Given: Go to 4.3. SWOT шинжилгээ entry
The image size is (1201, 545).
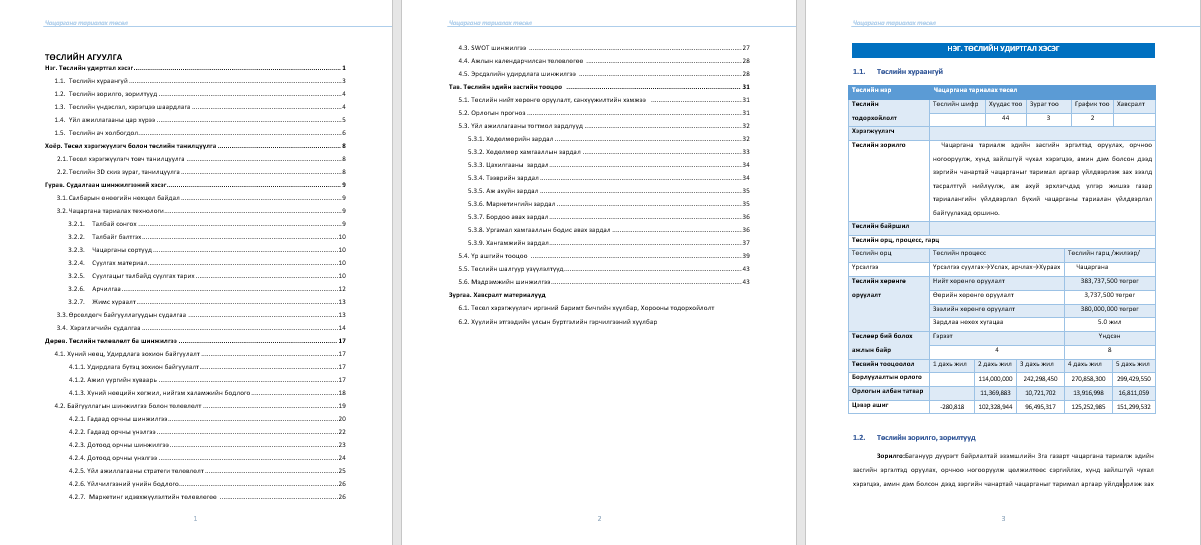Looking at the screenshot, I should pos(492,48).
